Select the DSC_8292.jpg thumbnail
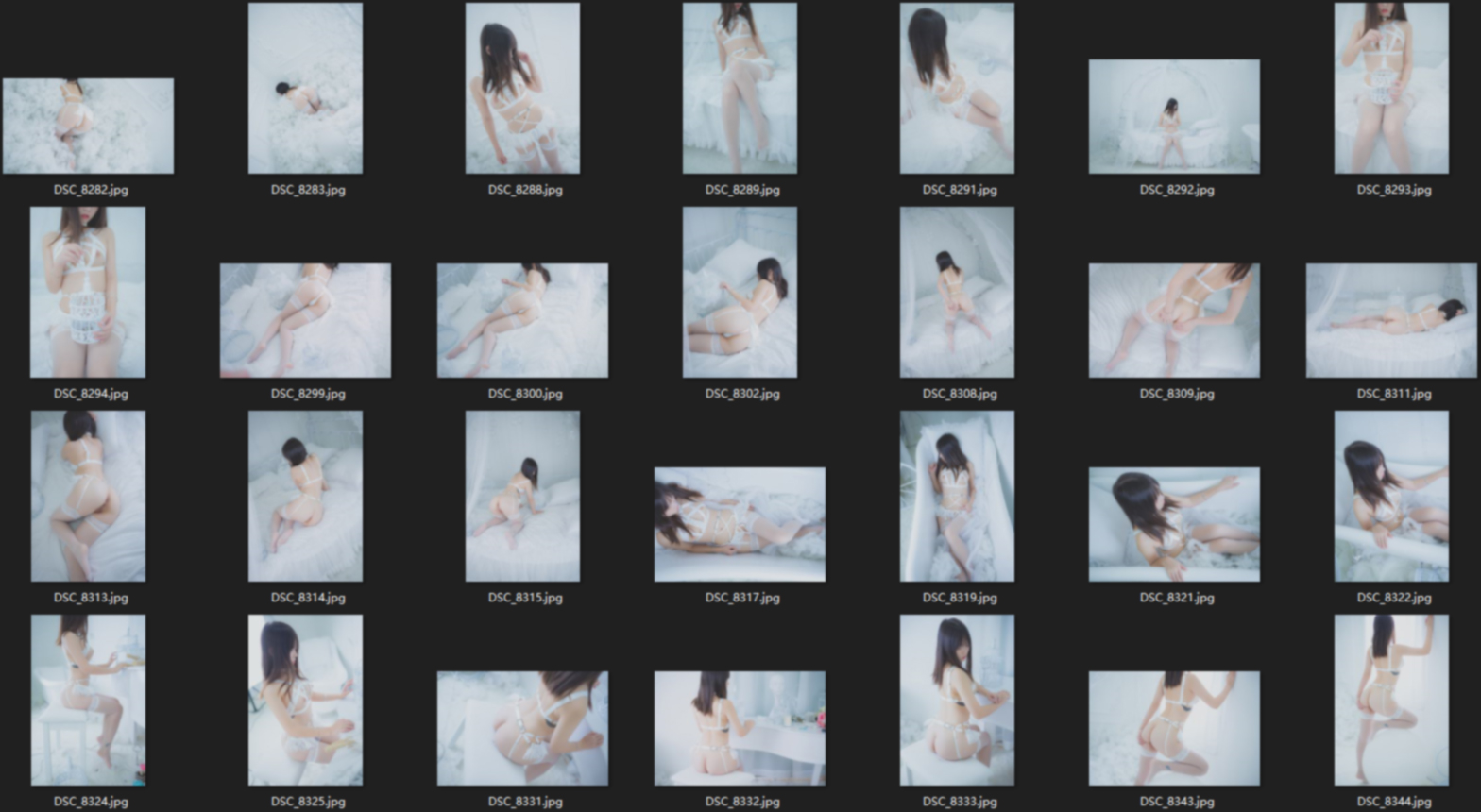Image resolution: width=1481 pixels, height=812 pixels. click(x=1174, y=116)
